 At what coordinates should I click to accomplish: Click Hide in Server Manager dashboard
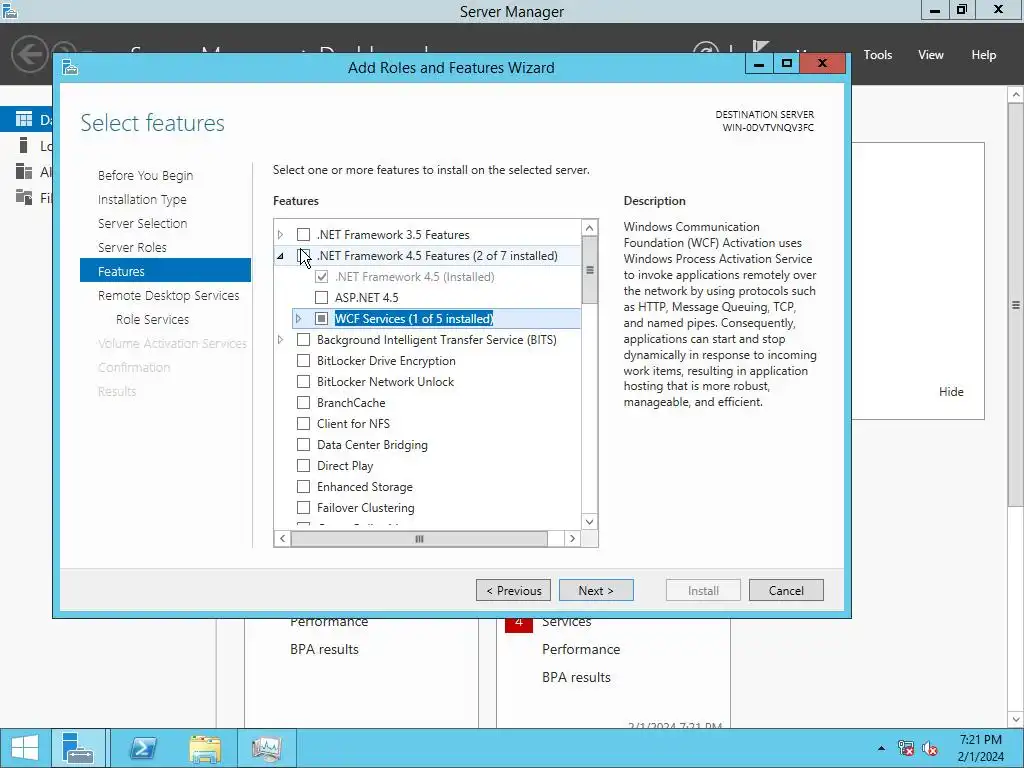951,391
